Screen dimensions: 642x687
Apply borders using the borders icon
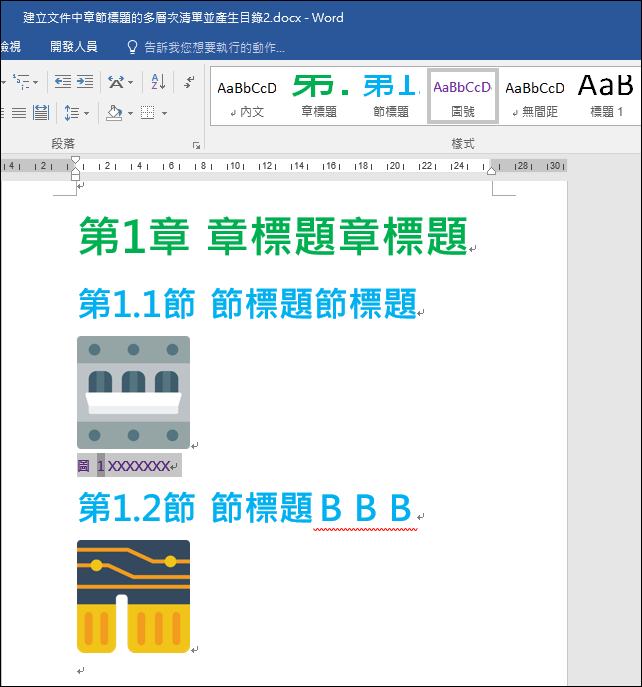148,113
